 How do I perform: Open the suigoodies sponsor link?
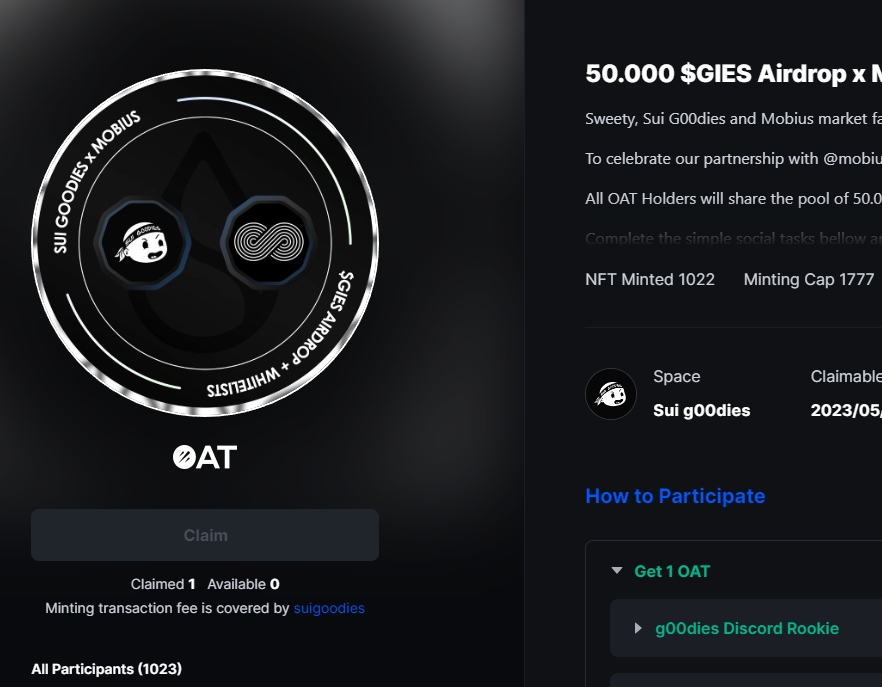click(329, 608)
